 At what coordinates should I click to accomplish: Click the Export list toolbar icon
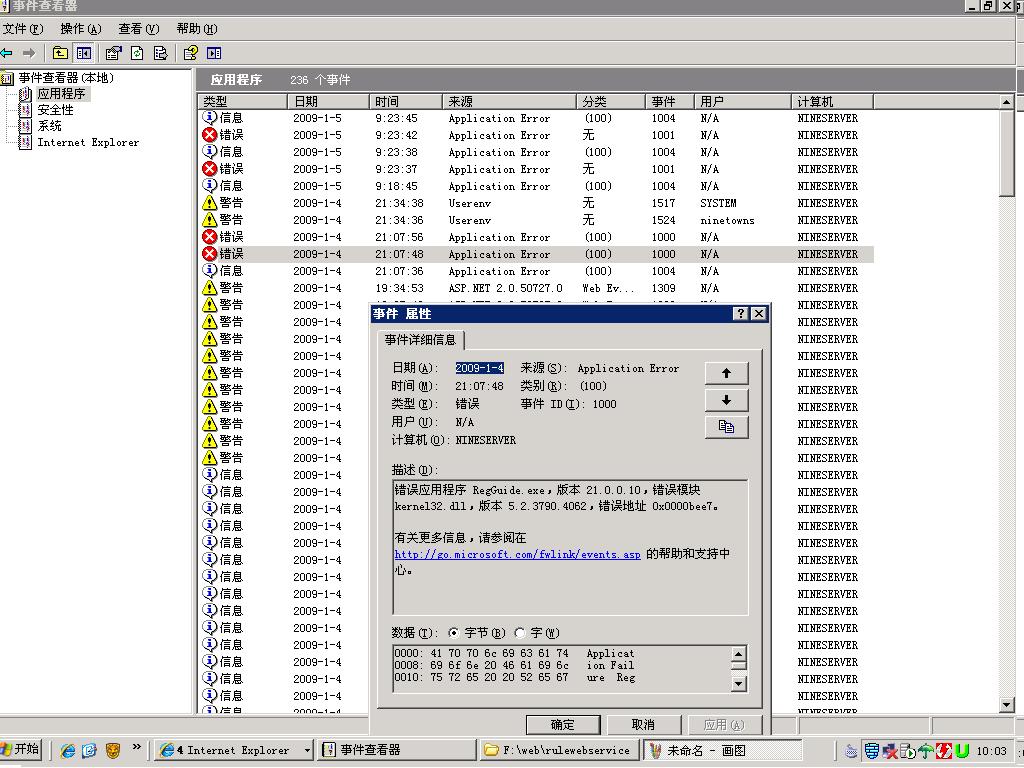pos(160,53)
